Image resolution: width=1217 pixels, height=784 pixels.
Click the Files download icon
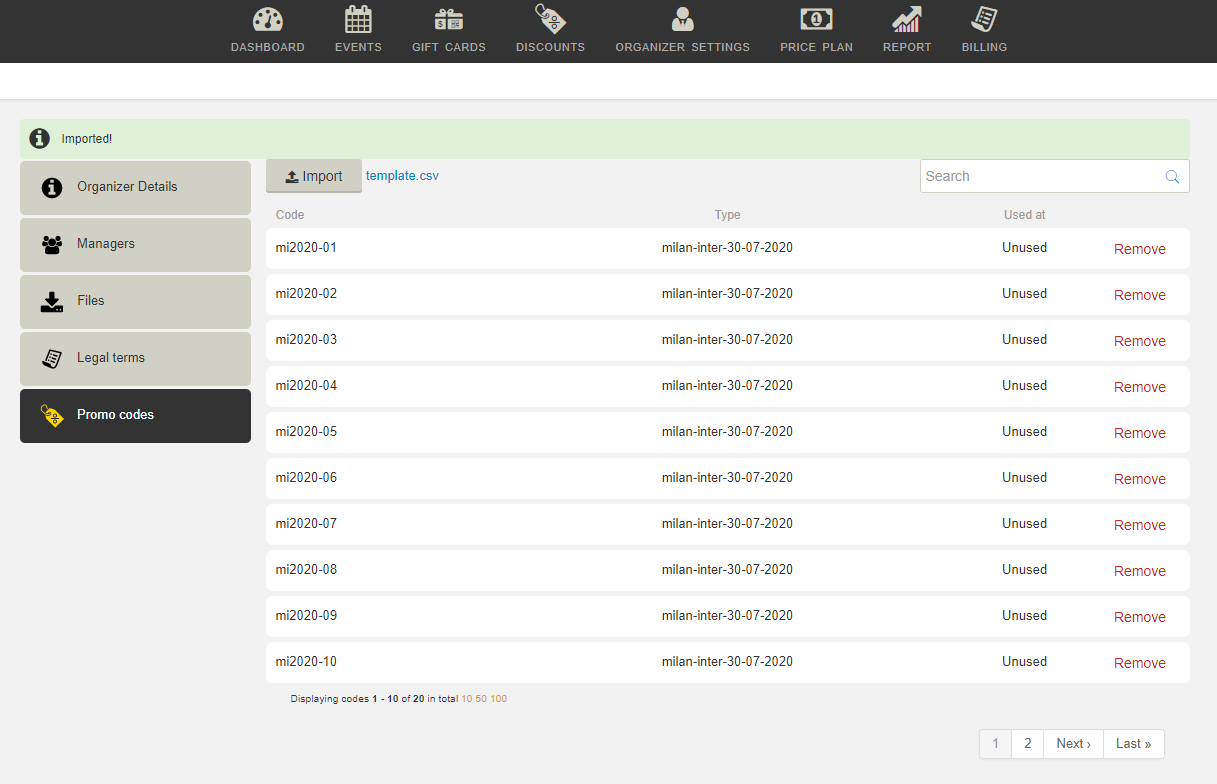(x=52, y=301)
